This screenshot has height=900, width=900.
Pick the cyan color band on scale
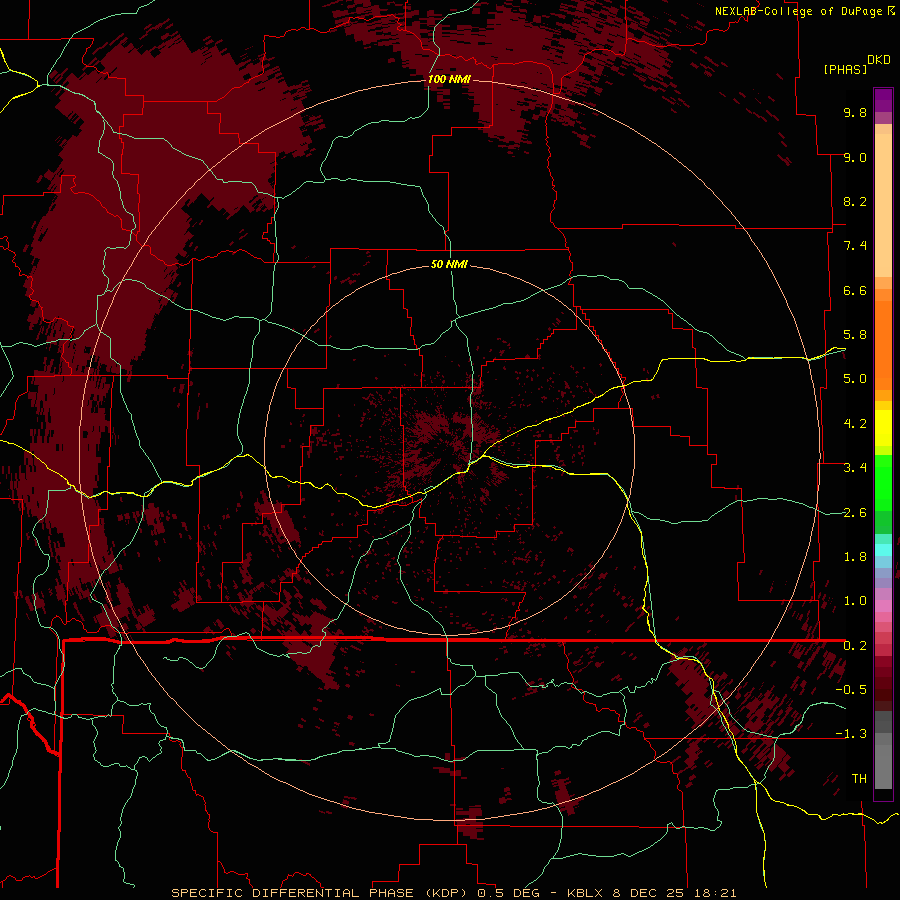pos(883,550)
